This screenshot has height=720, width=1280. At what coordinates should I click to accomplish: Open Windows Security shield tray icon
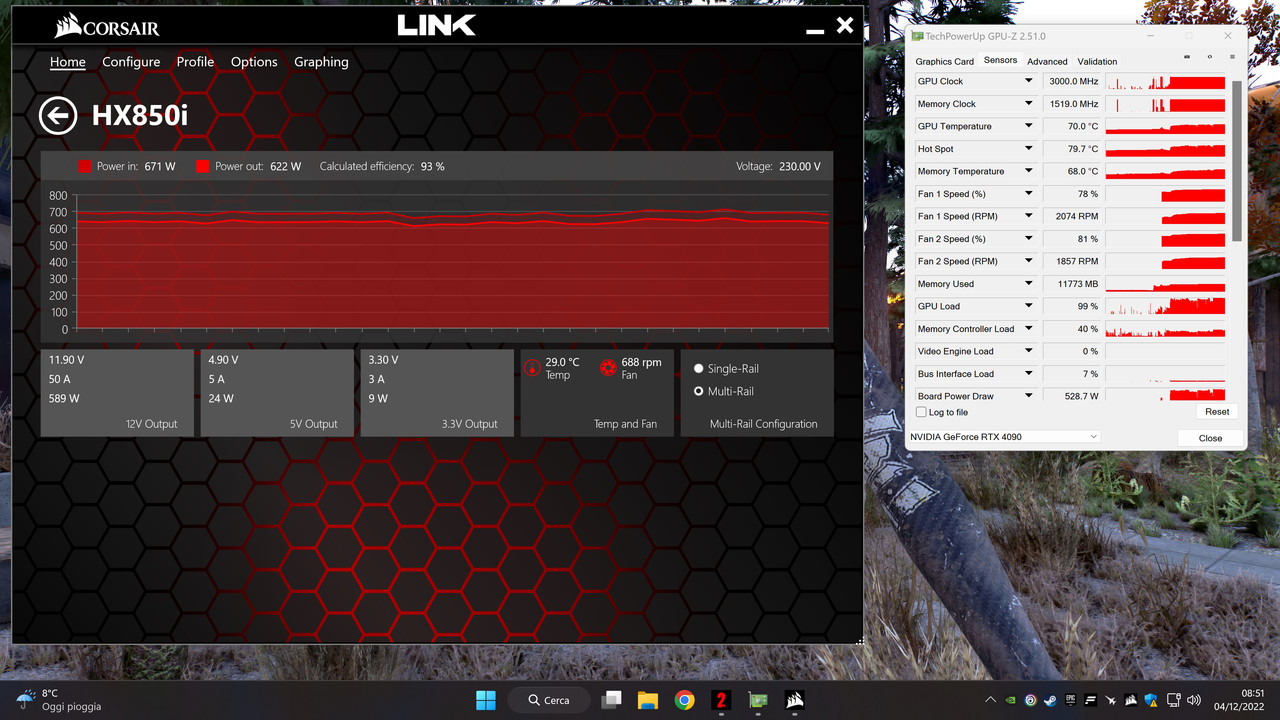point(1151,700)
